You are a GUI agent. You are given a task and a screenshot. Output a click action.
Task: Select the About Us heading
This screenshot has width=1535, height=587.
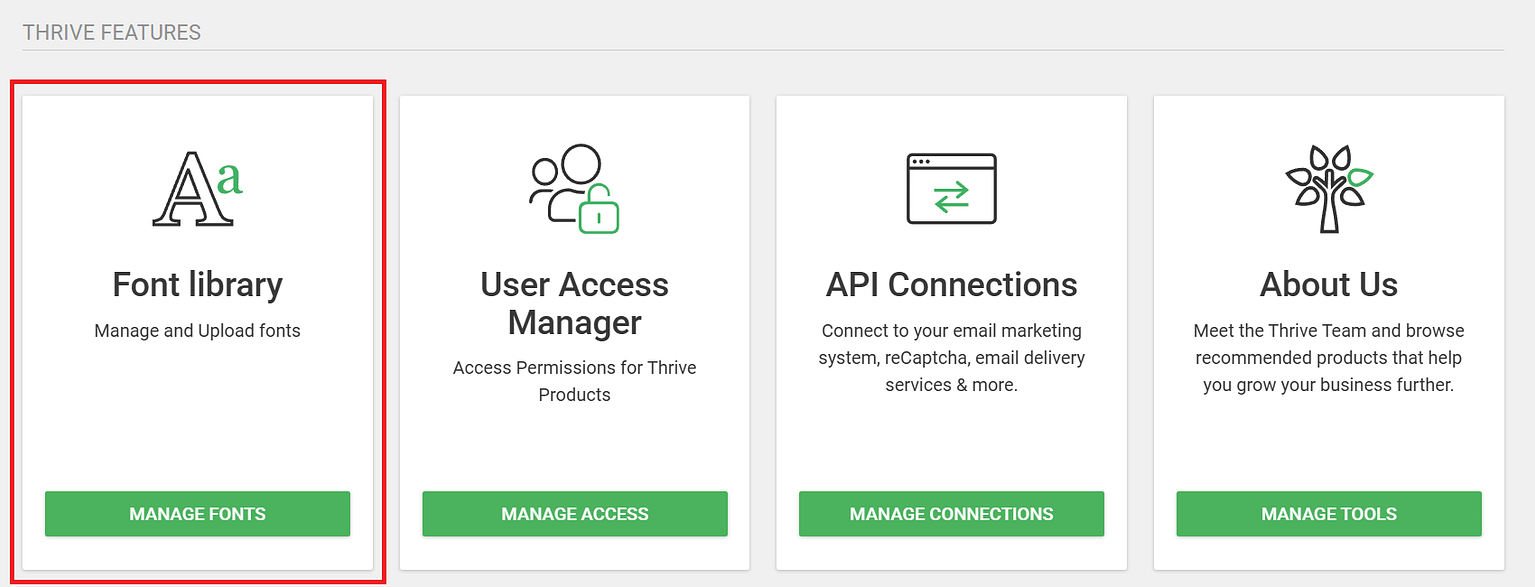click(x=1329, y=285)
